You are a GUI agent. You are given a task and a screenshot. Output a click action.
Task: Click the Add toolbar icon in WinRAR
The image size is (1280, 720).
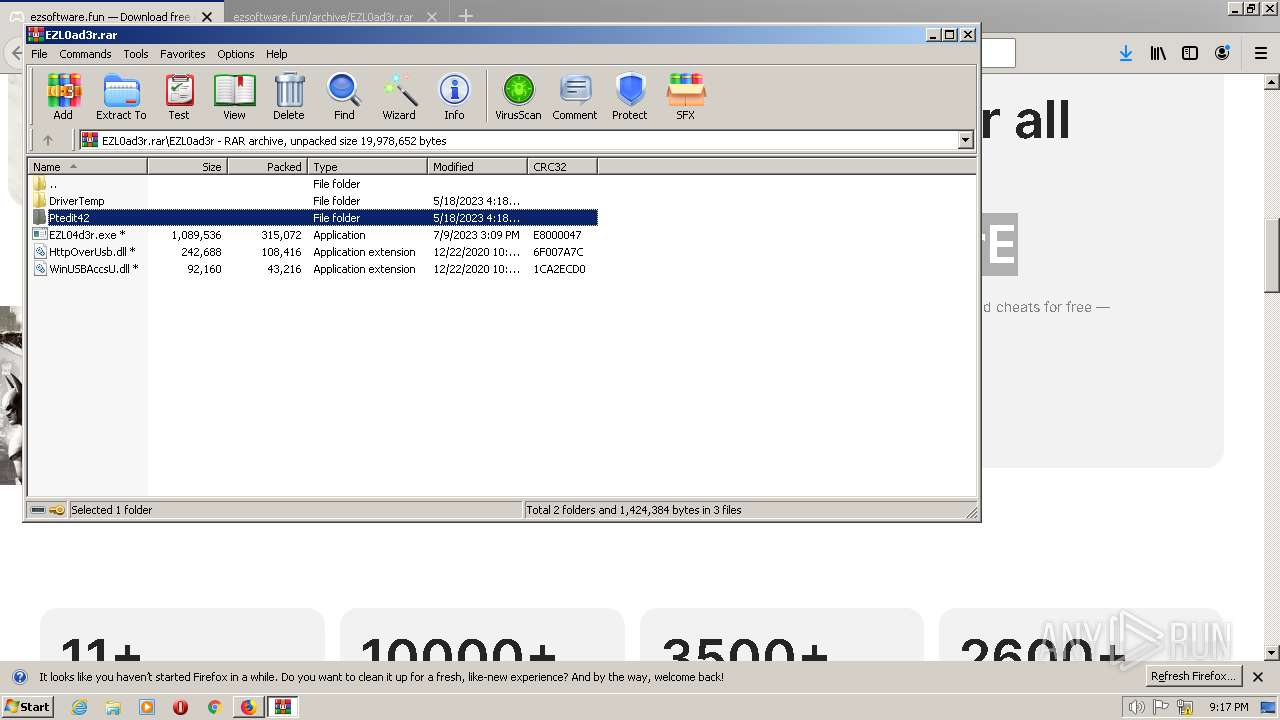[x=63, y=97]
